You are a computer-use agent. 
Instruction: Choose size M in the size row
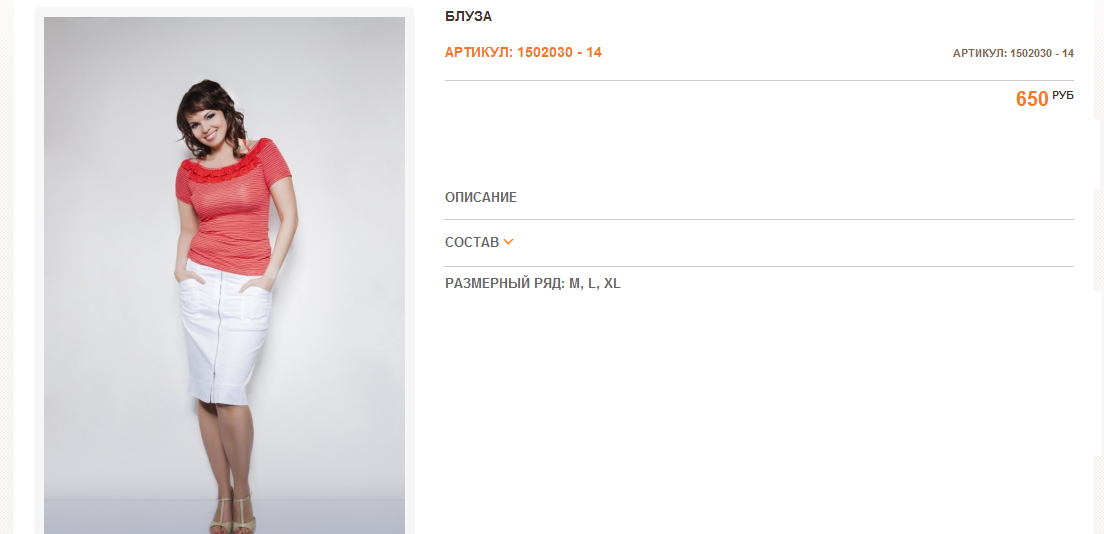tap(575, 284)
